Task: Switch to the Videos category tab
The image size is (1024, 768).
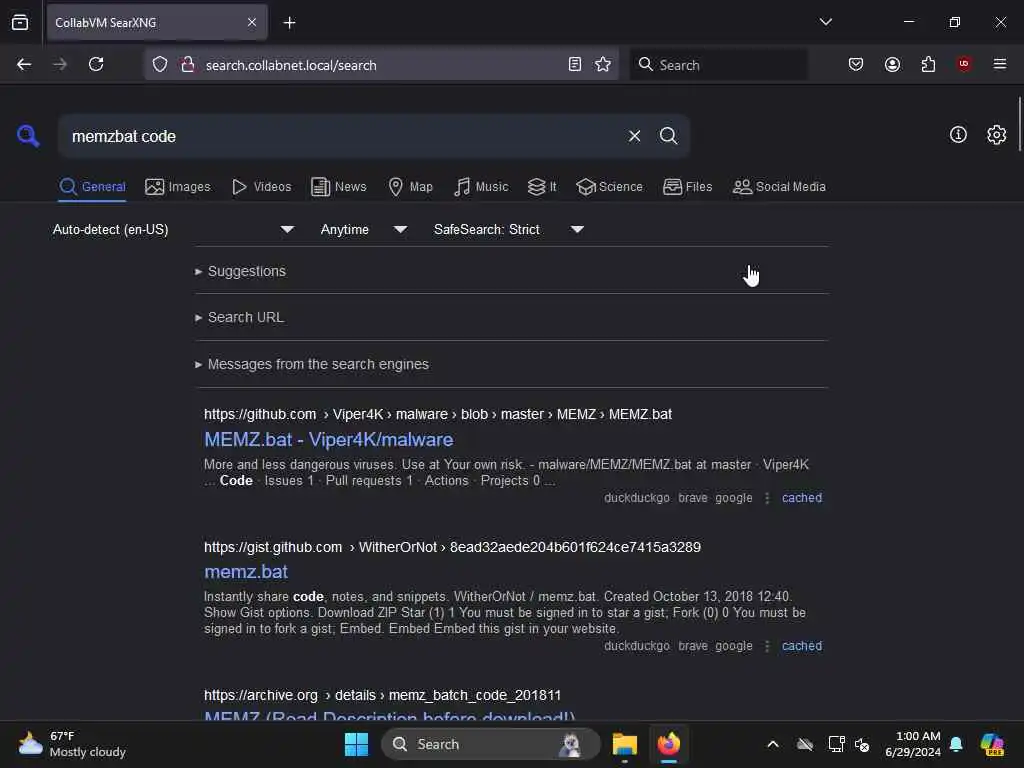Action: click(261, 187)
